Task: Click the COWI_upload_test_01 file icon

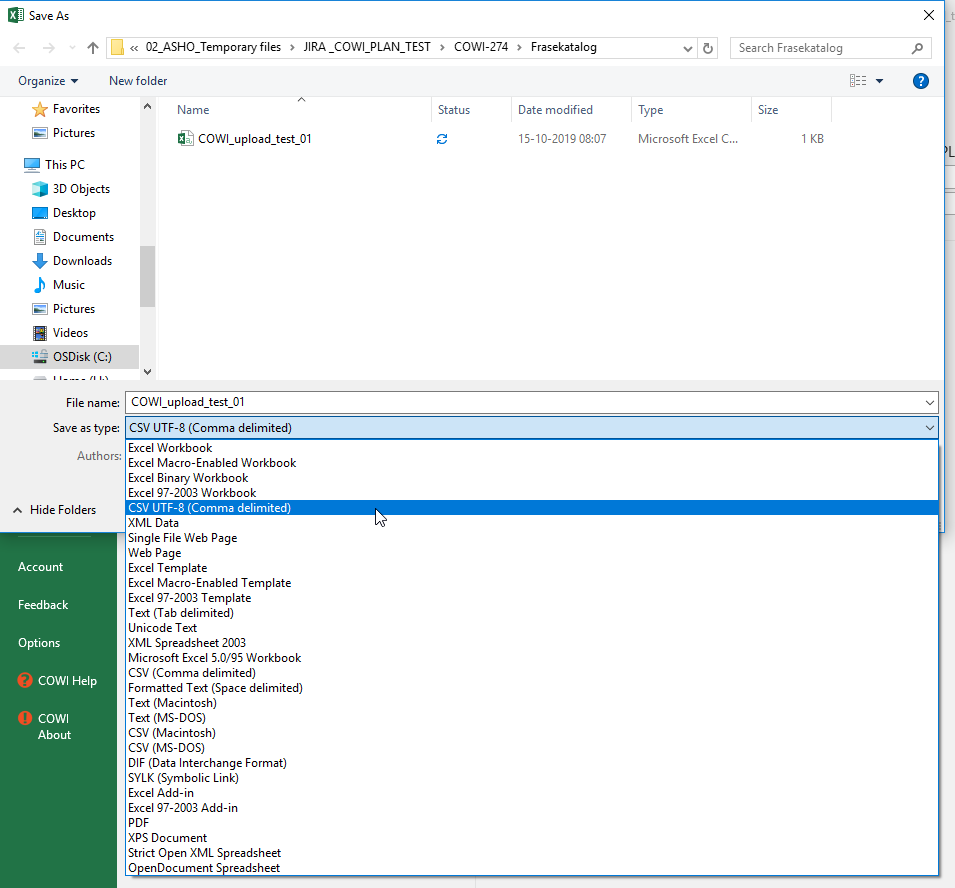Action: point(185,139)
